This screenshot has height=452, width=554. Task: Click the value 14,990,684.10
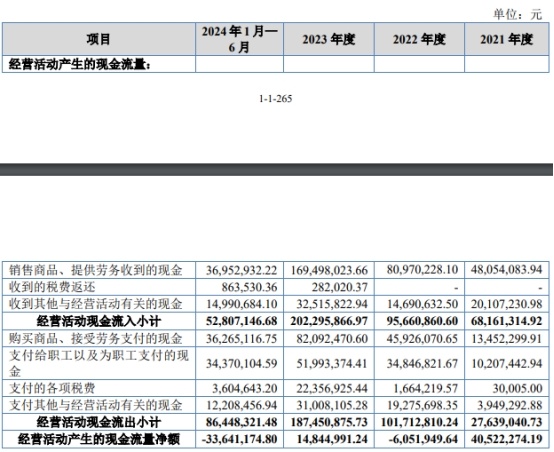point(242,304)
